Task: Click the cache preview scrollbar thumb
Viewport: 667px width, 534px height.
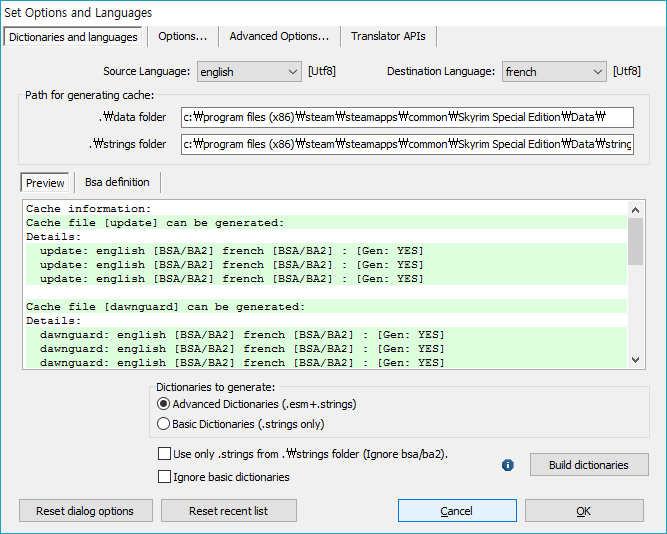Action: (636, 241)
